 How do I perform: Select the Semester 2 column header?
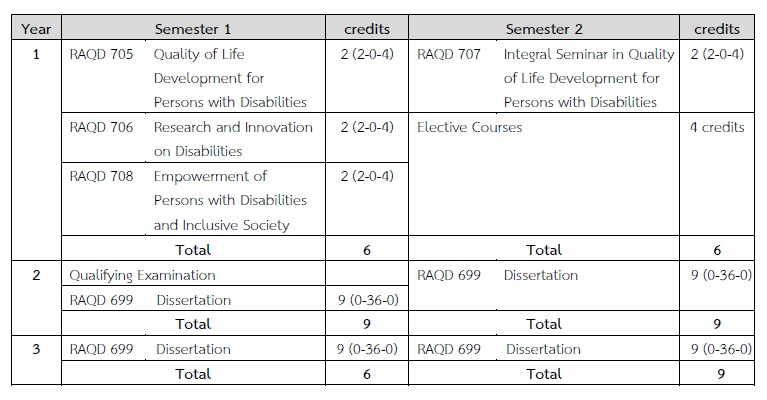point(544,29)
